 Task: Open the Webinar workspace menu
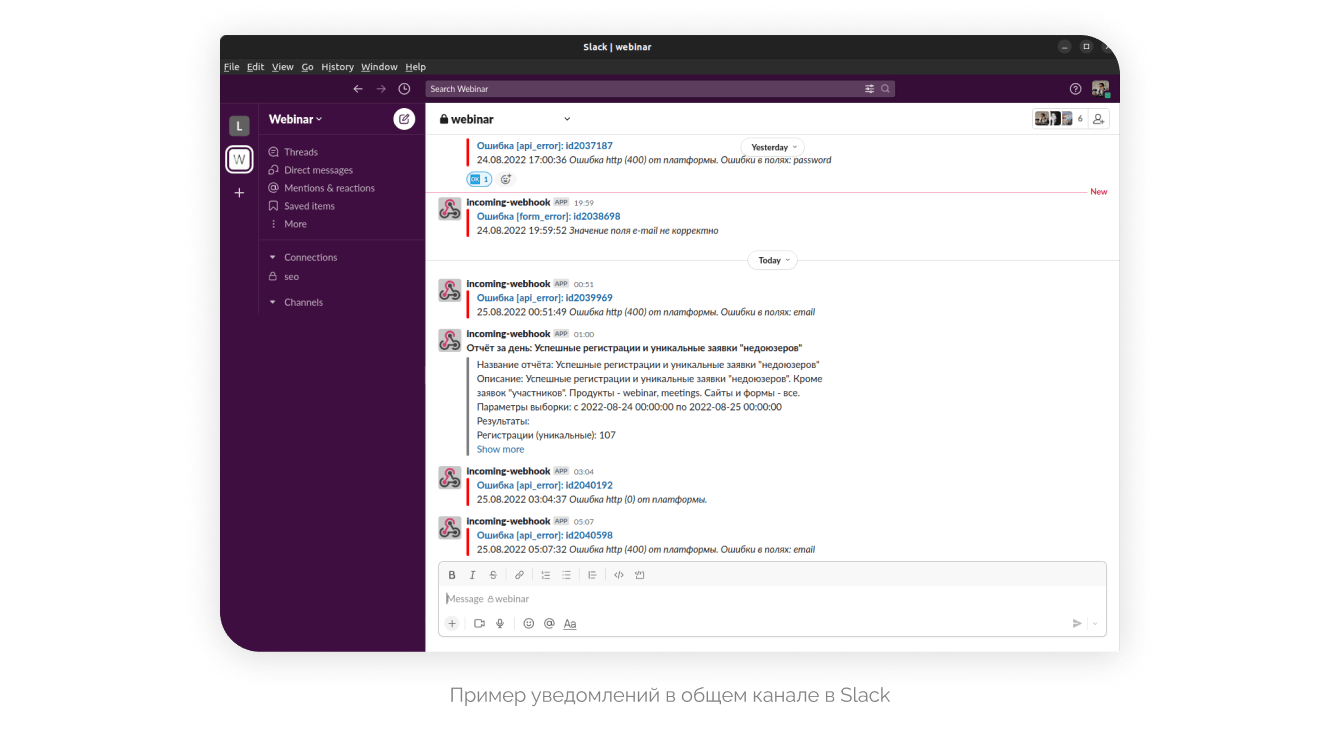point(296,119)
